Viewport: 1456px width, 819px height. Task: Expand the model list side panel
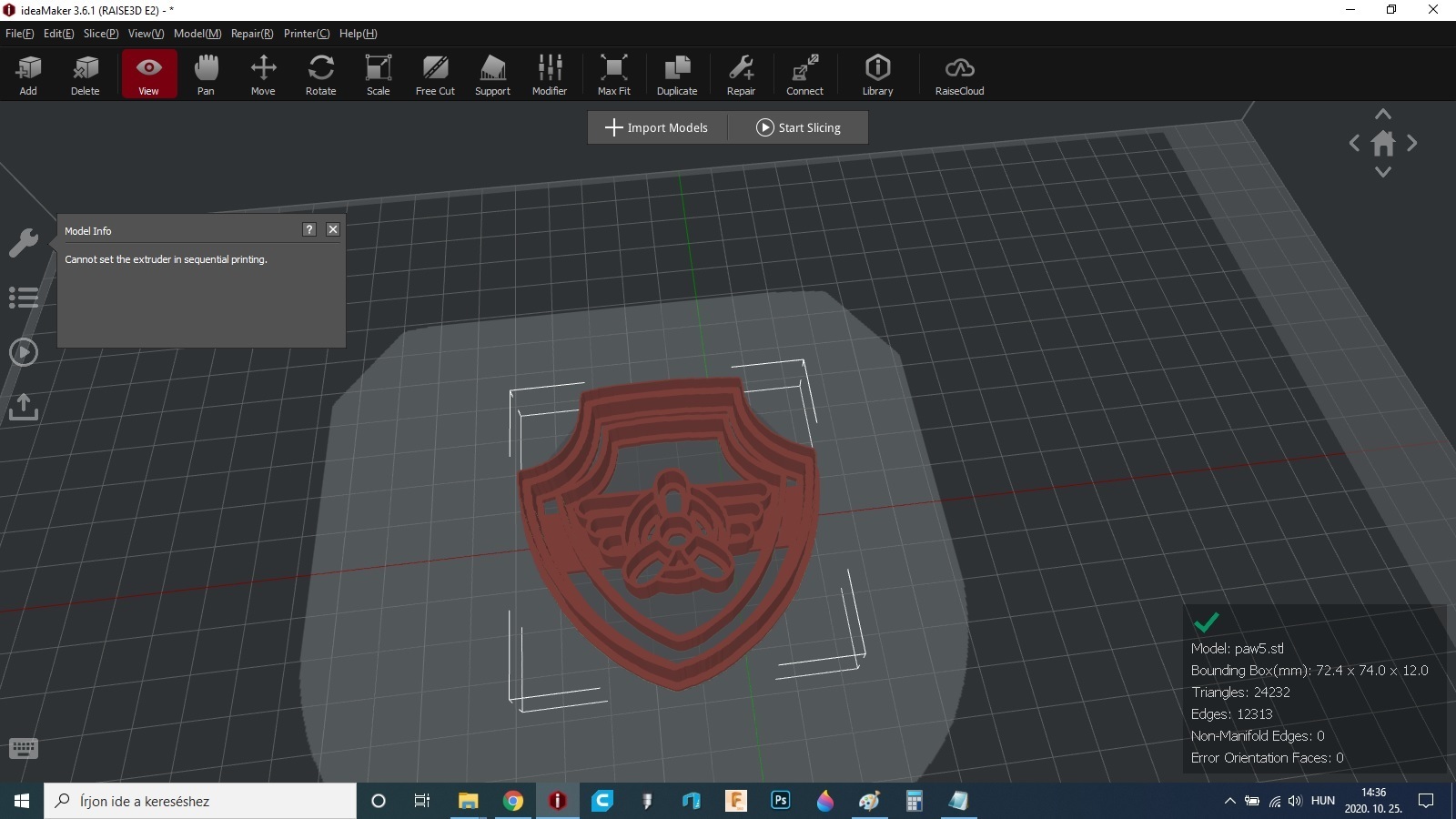pos(24,298)
